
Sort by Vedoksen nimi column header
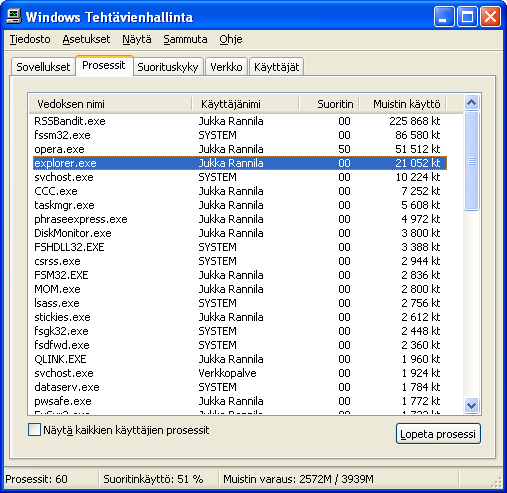tap(110, 104)
